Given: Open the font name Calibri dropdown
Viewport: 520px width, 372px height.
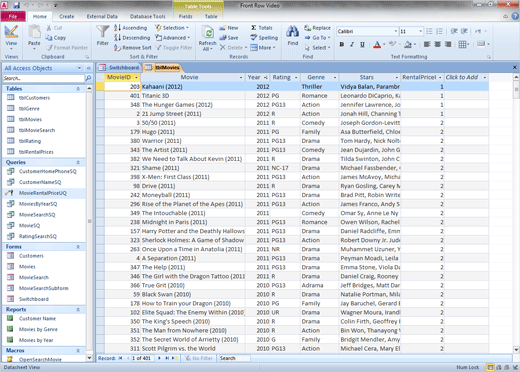Looking at the screenshot, I should (396, 31).
